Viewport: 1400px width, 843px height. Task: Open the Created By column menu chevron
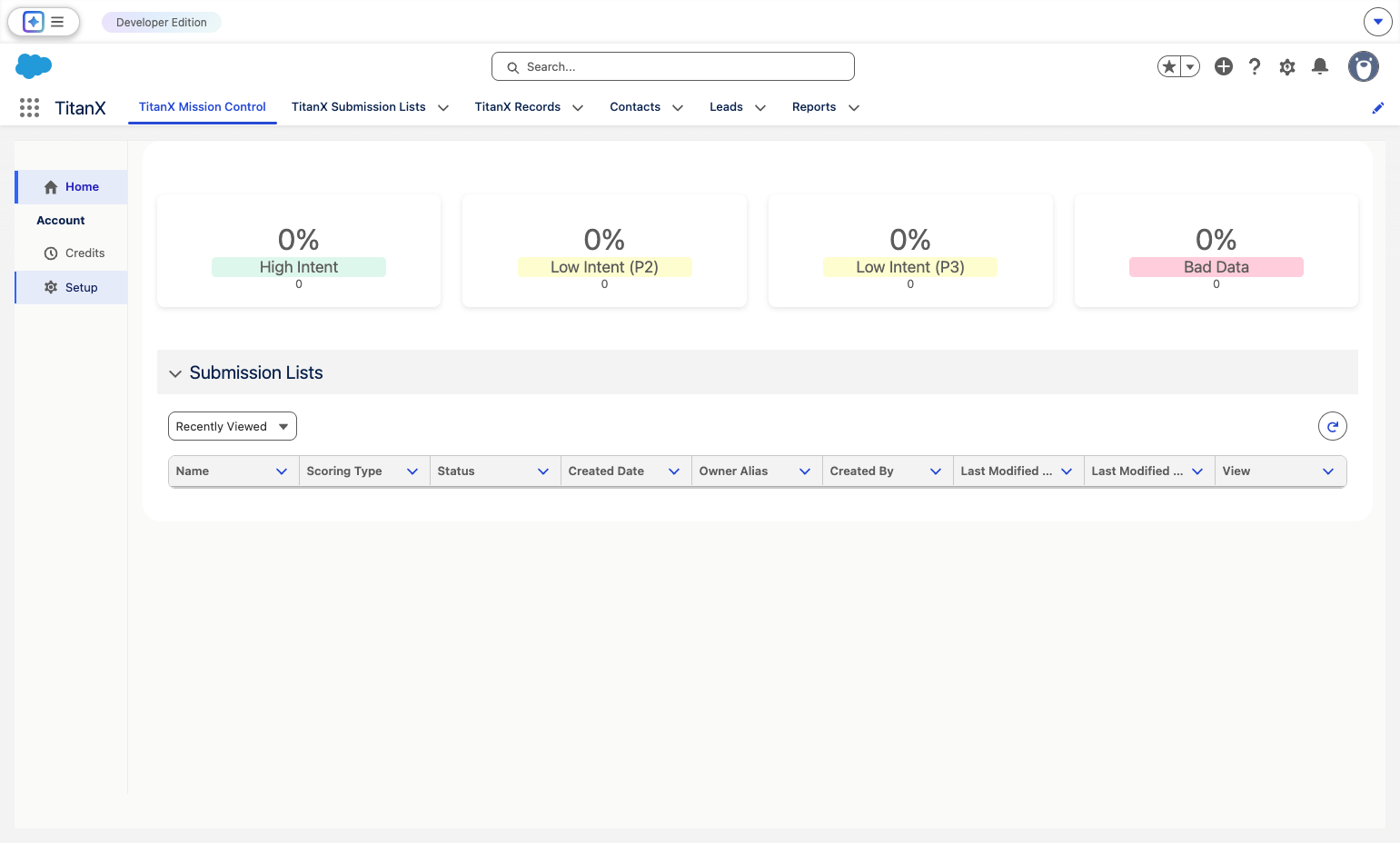coord(936,471)
